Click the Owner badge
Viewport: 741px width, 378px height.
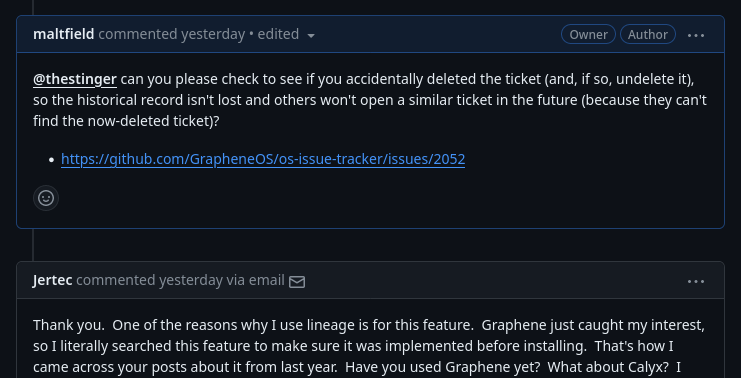click(x=588, y=34)
